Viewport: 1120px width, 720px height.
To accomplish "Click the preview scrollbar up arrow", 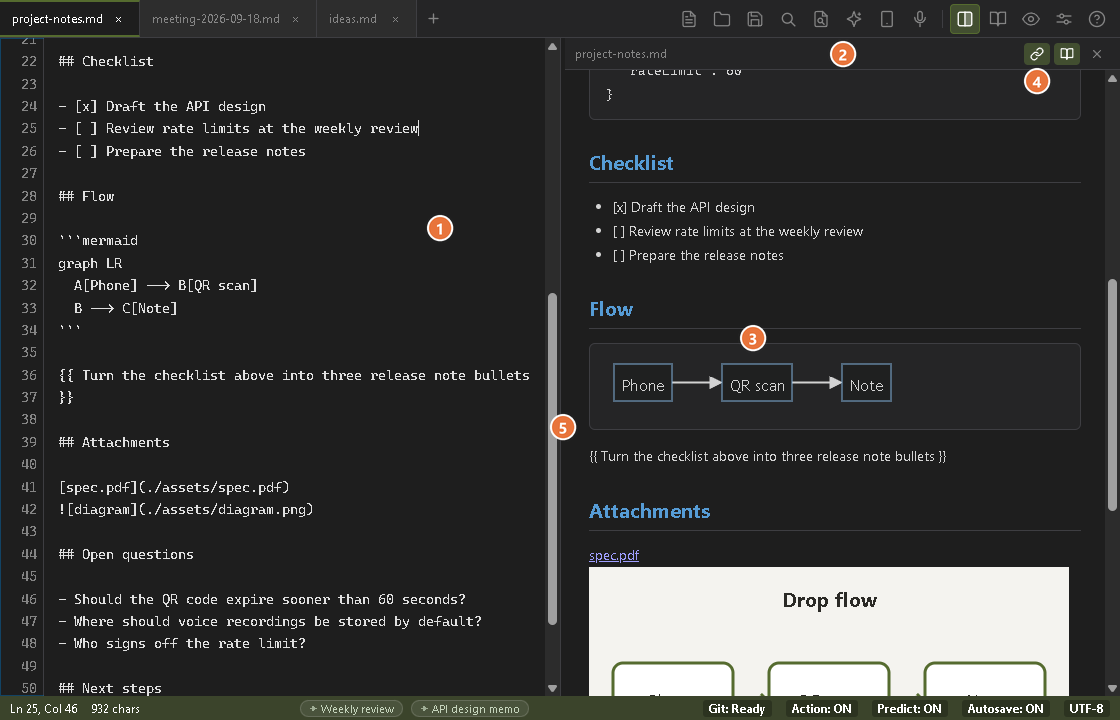I will 1112,77.
